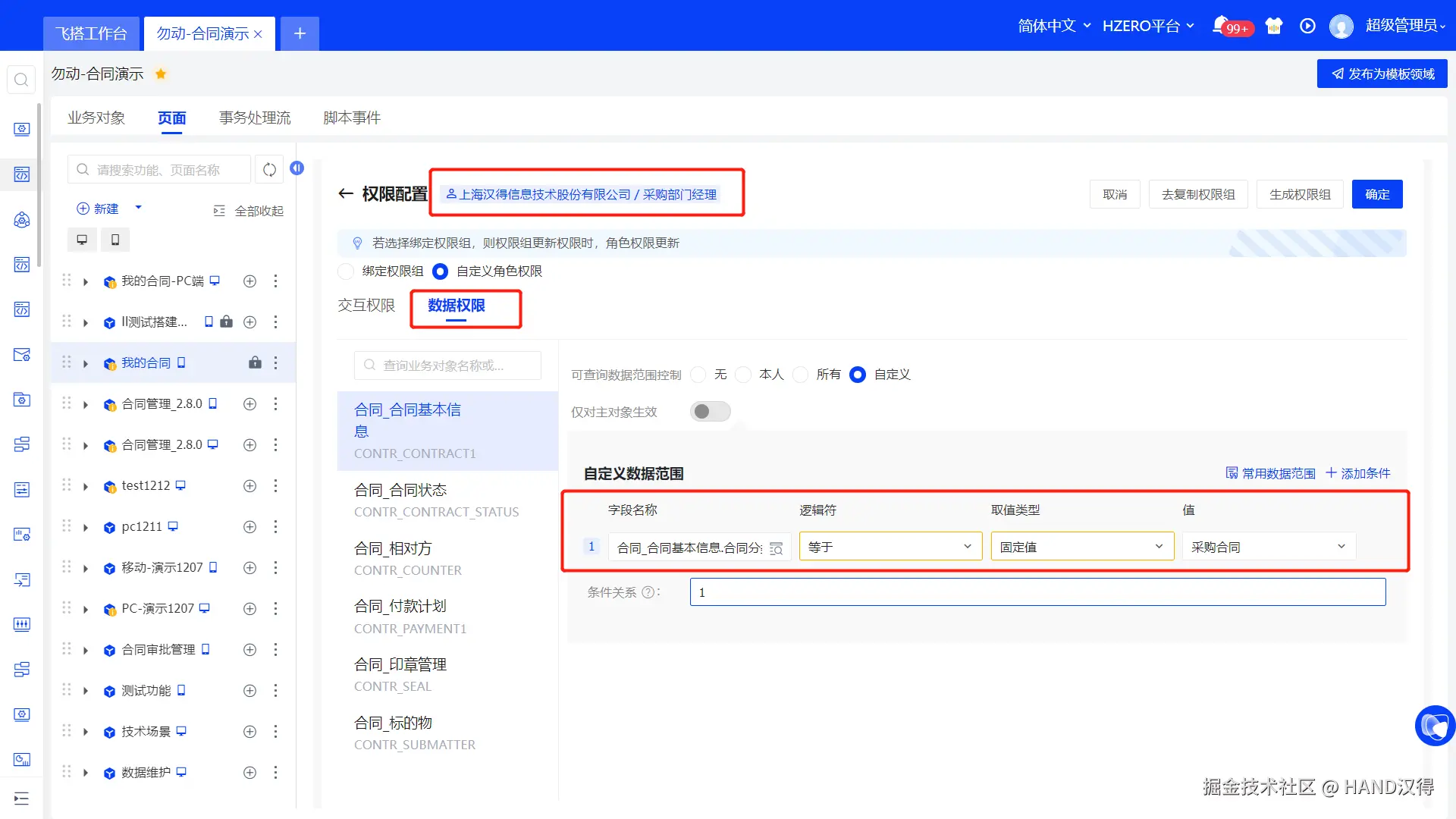Image resolution: width=1456 pixels, height=819 pixels.
Task: Click the favorite star icon
Action: coord(161,74)
